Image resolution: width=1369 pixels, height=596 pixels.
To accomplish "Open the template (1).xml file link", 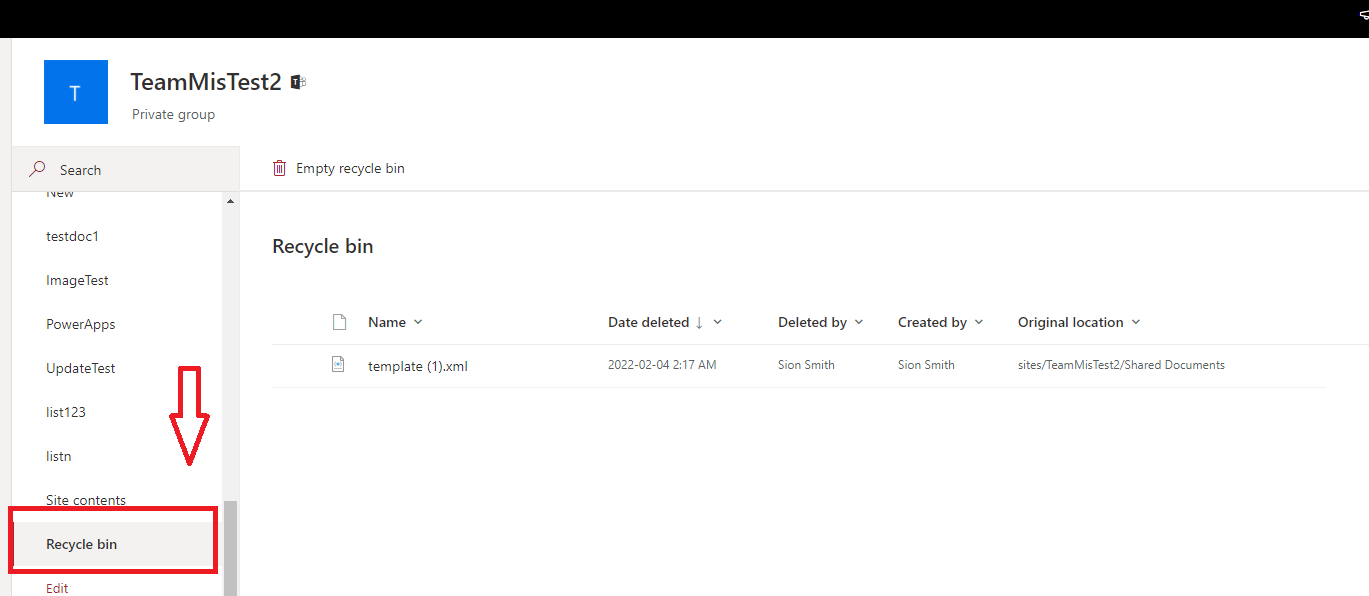I will point(417,365).
